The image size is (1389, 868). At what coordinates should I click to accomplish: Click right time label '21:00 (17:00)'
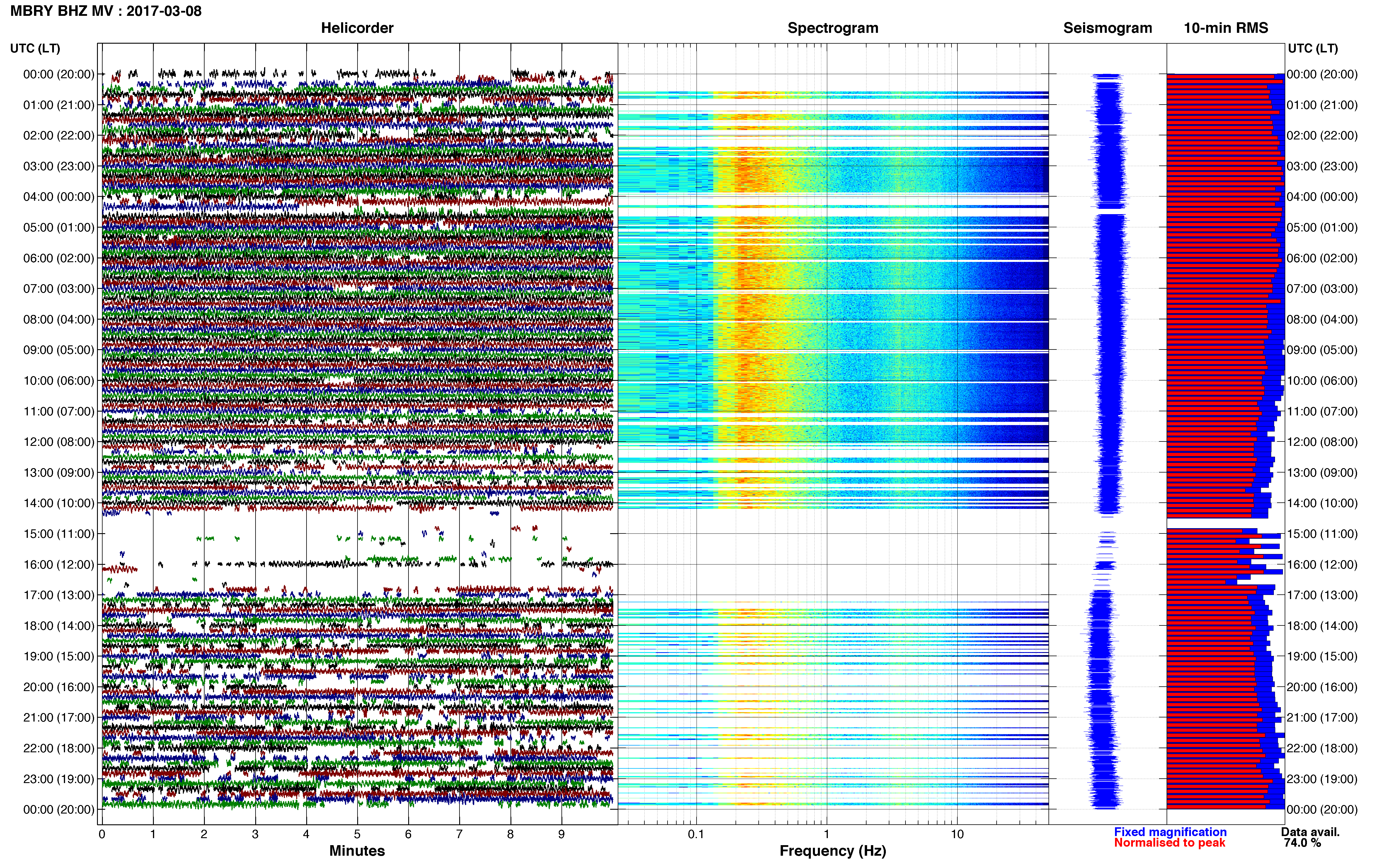click(x=1322, y=718)
